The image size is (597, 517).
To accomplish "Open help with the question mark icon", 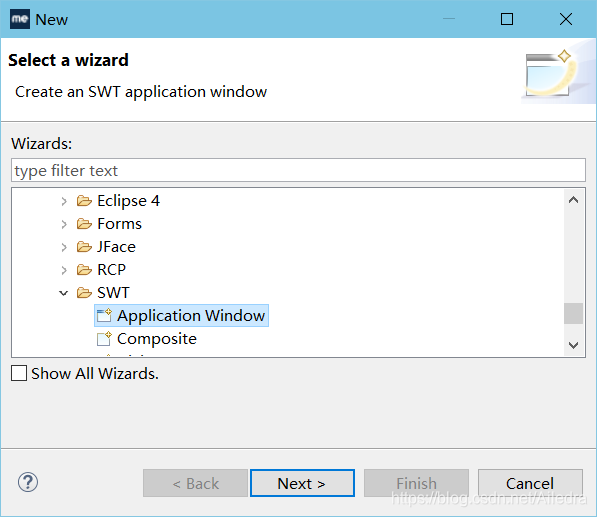I will click(28, 482).
